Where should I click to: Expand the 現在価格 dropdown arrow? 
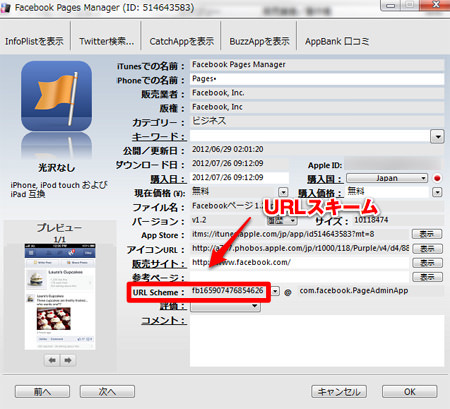pos(283,192)
